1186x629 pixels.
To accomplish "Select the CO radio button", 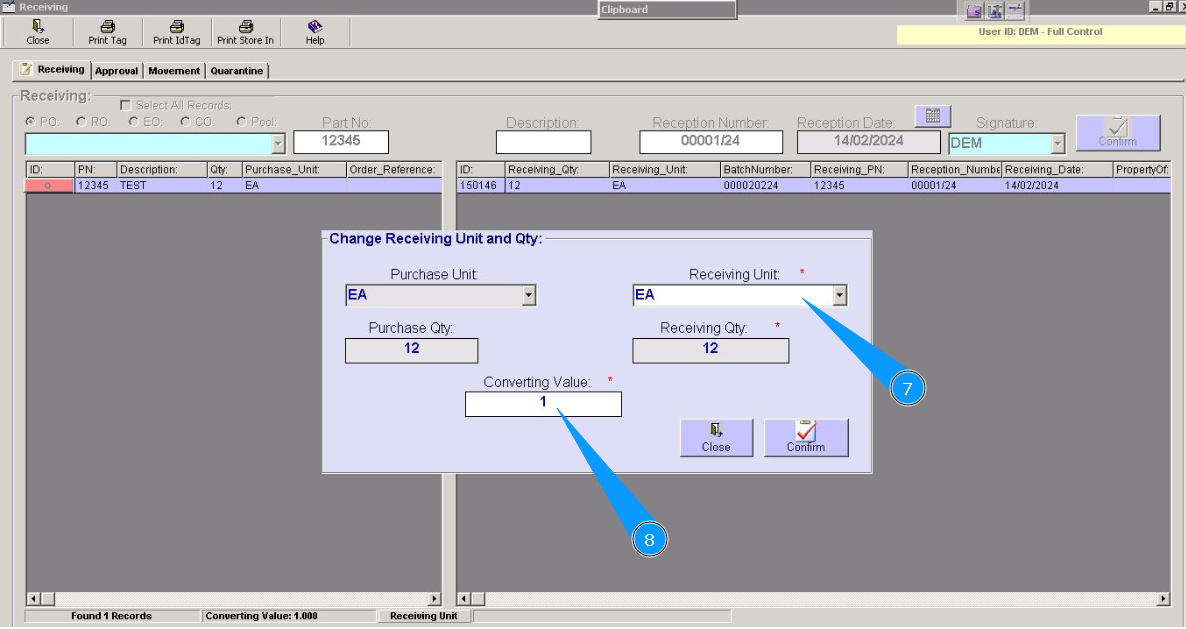I will tap(185, 122).
